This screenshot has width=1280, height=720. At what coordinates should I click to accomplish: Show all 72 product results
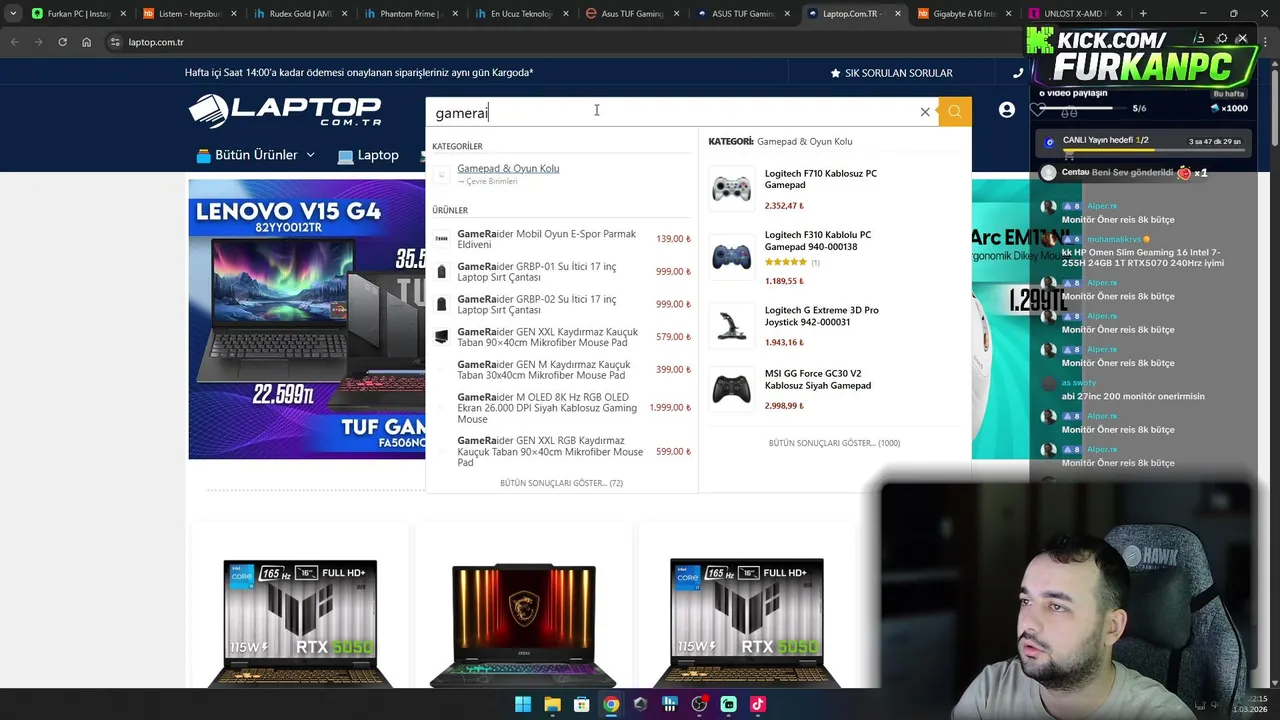561,483
